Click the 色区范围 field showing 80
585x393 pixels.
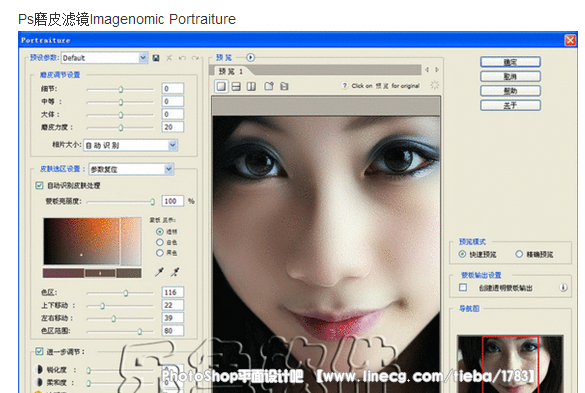pos(173,330)
